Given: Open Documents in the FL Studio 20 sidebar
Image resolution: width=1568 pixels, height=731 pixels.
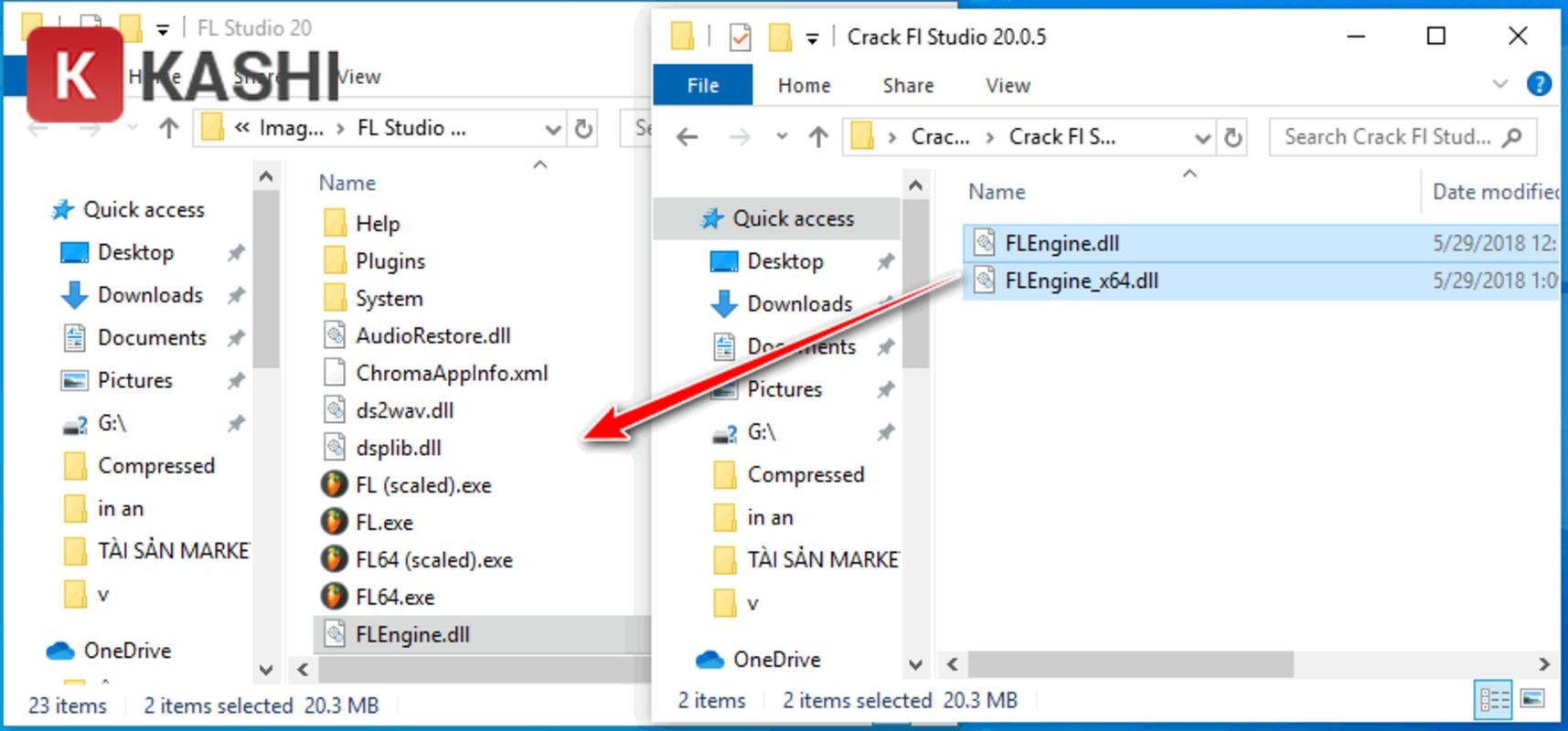Looking at the screenshot, I should click(152, 338).
